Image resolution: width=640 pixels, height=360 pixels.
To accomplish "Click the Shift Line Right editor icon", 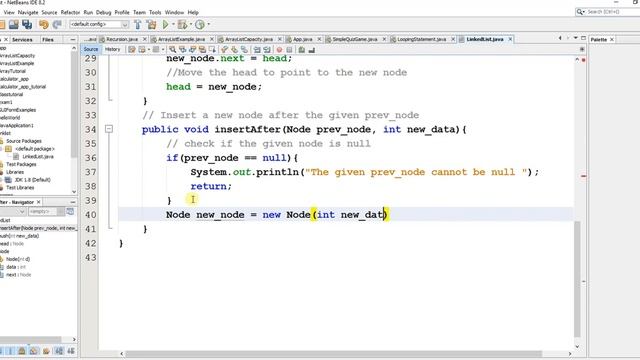I will (x=267, y=49).
